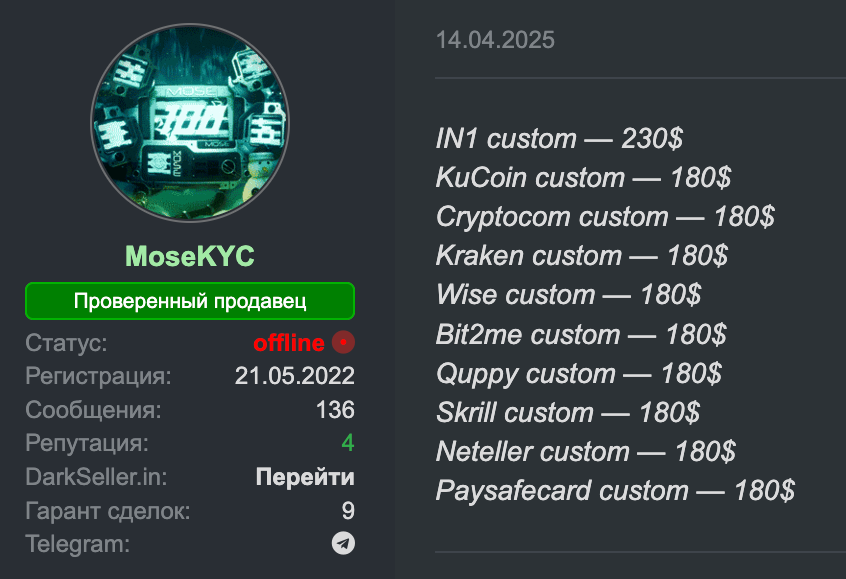Click the guarantor deals count 9
This screenshot has height=579, width=846.
pyautogui.click(x=347, y=510)
